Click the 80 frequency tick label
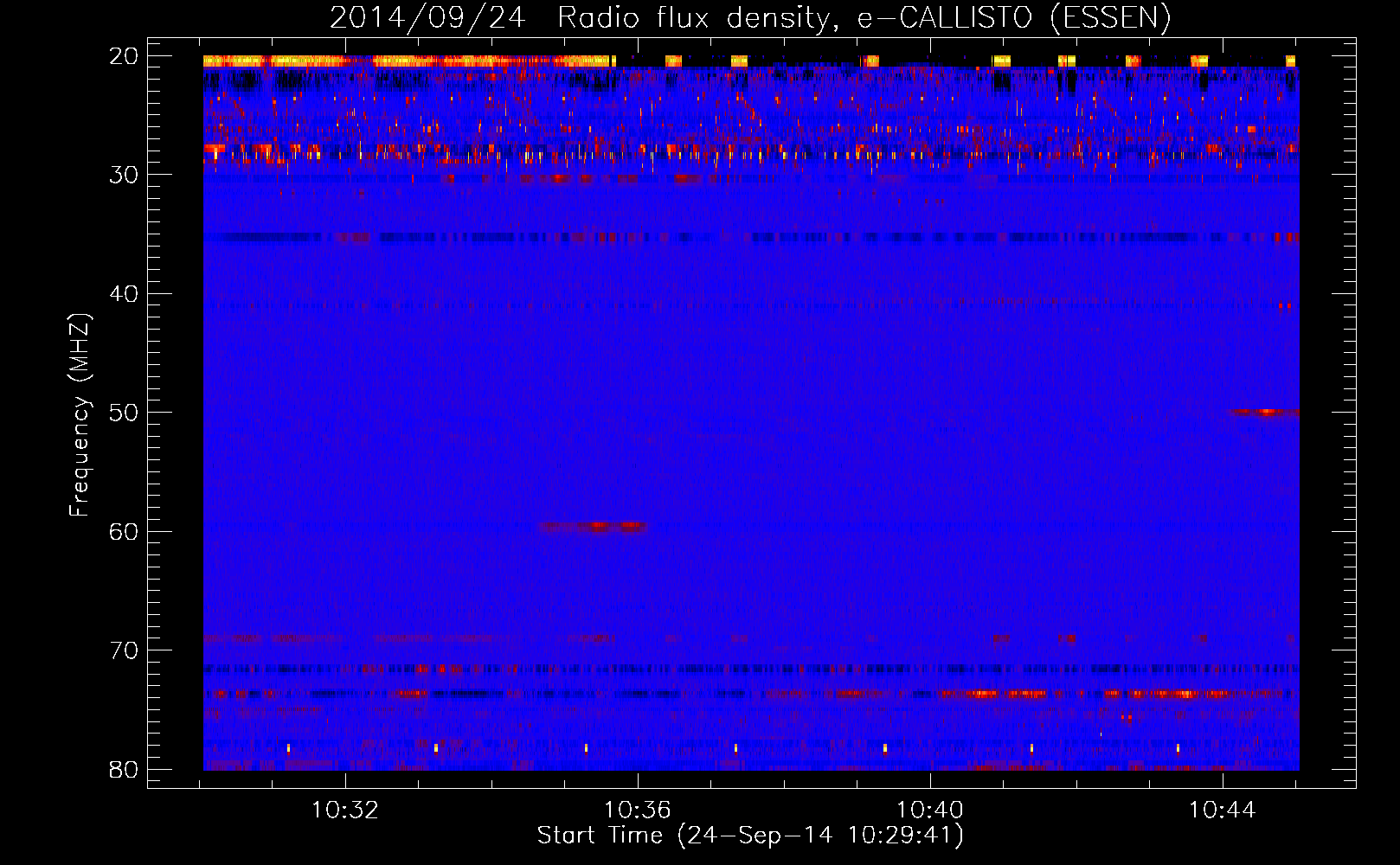This screenshot has width=1400, height=865. point(124,769)
